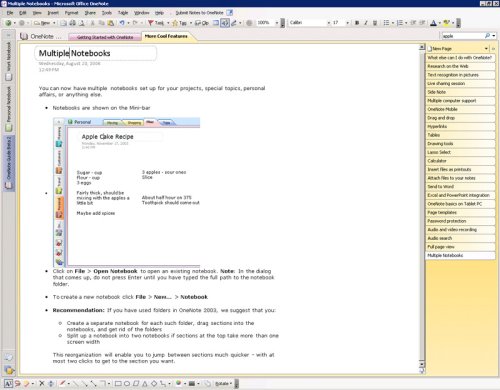Click the Bullets list icon
This screenshot has width=500, height=390.
pyautogui.click(x=386, y=23)
